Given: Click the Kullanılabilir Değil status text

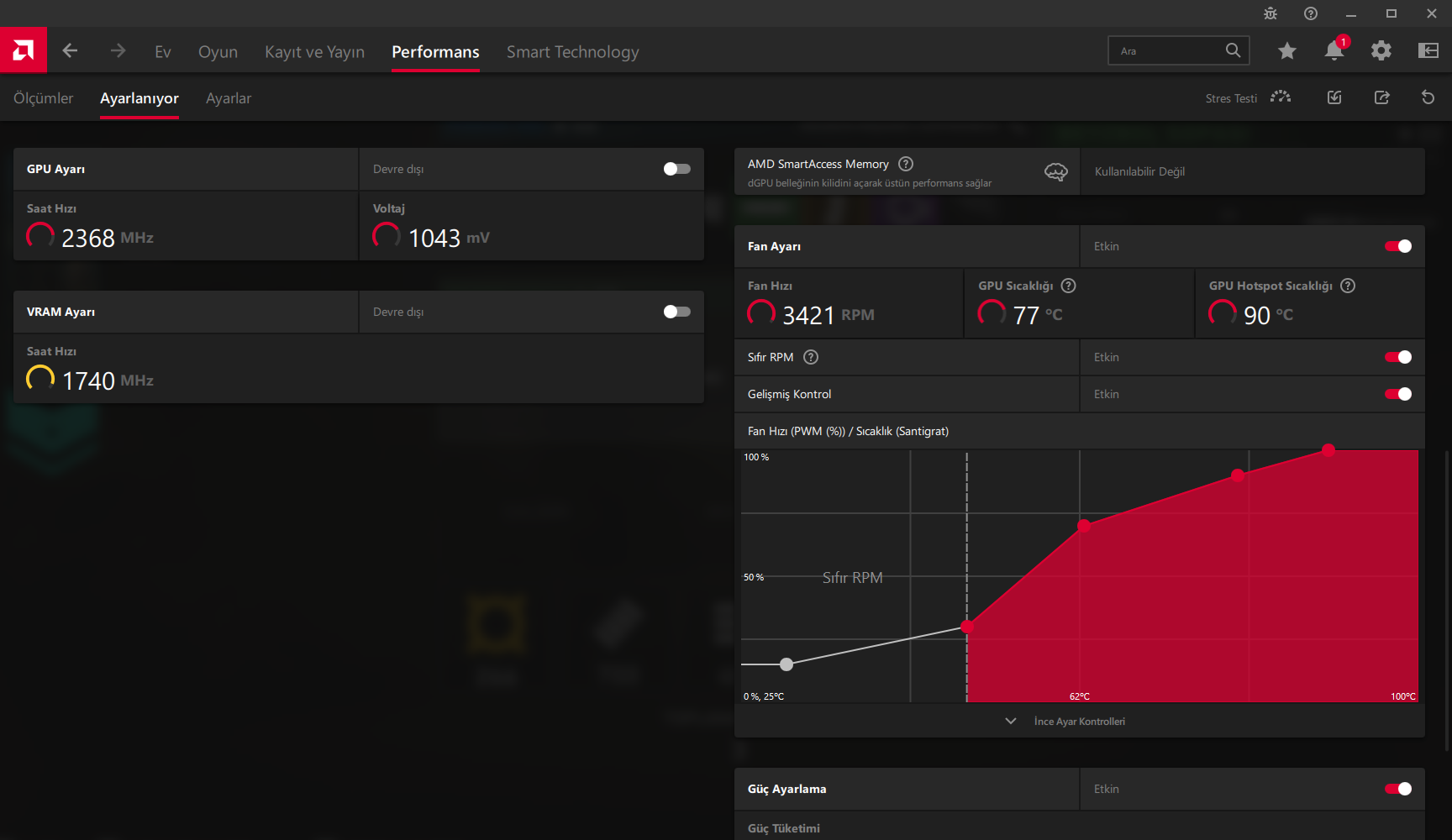Looking at the screenshot, I should click(x=1139, y=171).
